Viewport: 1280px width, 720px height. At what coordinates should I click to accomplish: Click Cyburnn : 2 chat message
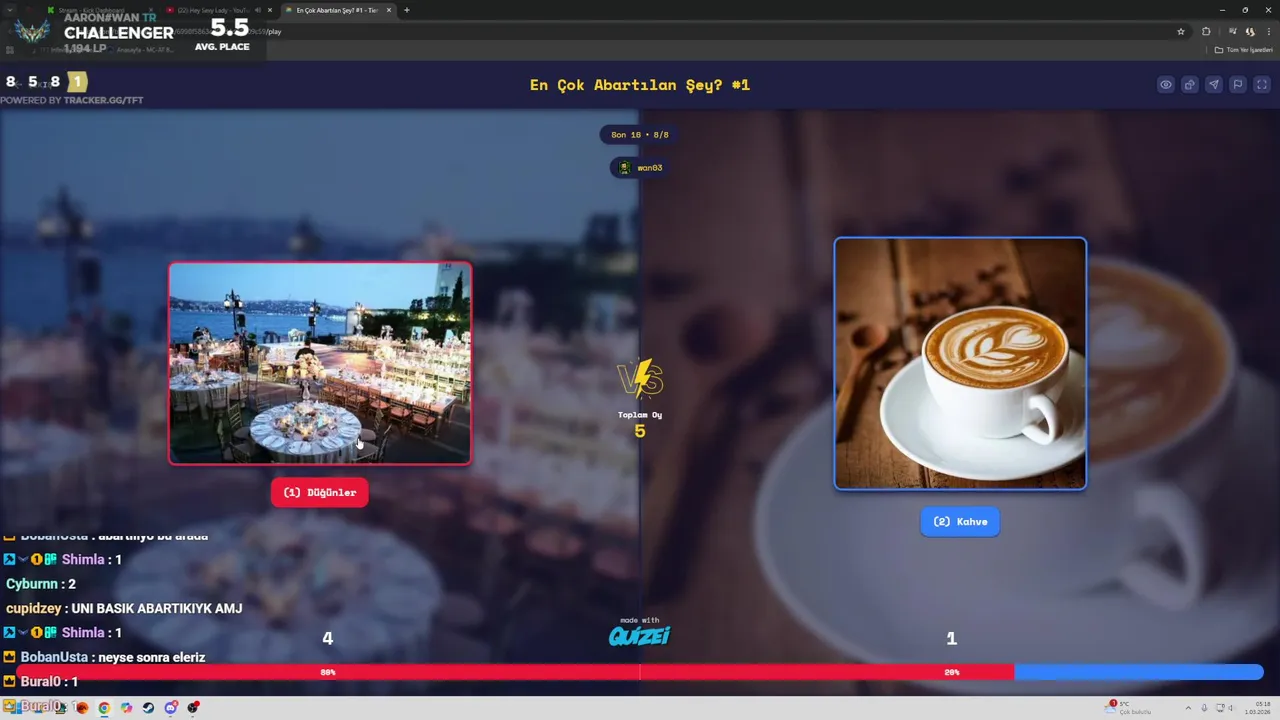[41, 584]
